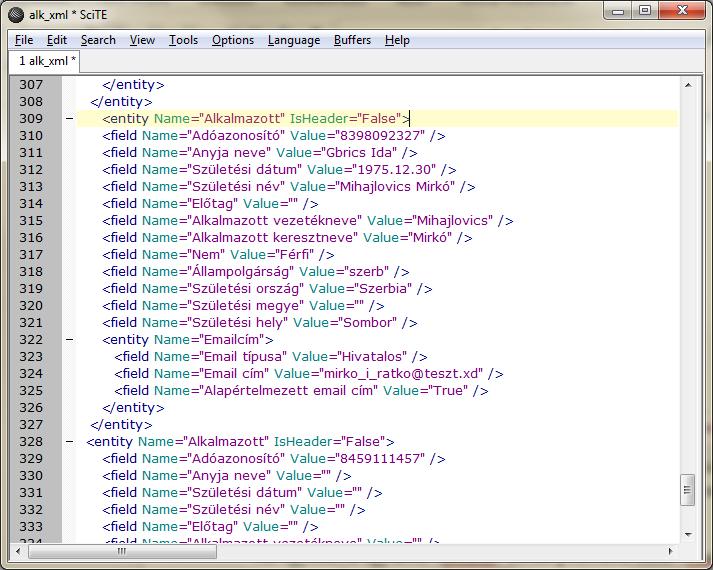Click the value "8459111457" on line 329
The height and width of the screenshot is (570, 713).
point(380,459)
